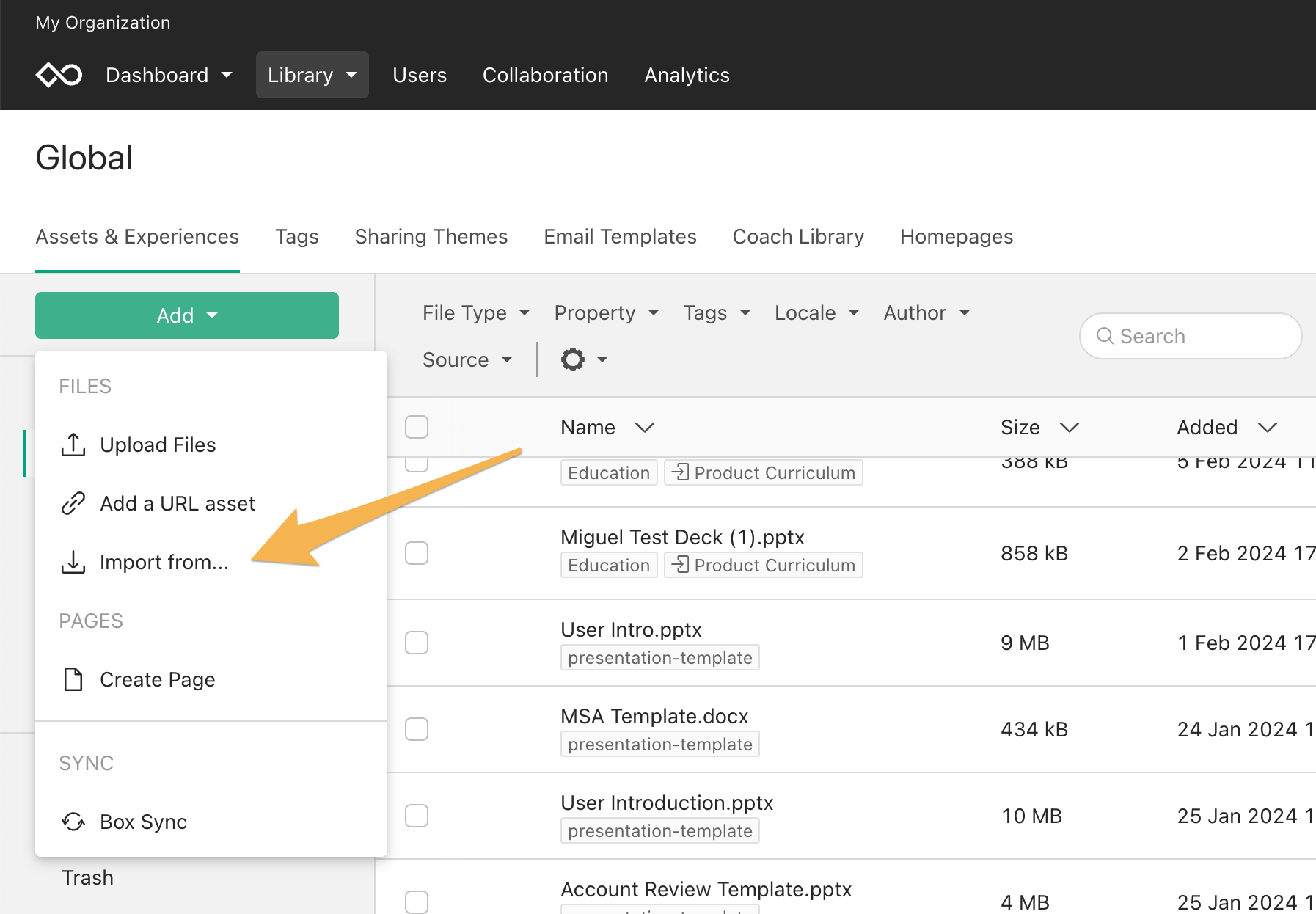Choose Add a URL asset
The image size is (1316, 914).
point(211,503)
